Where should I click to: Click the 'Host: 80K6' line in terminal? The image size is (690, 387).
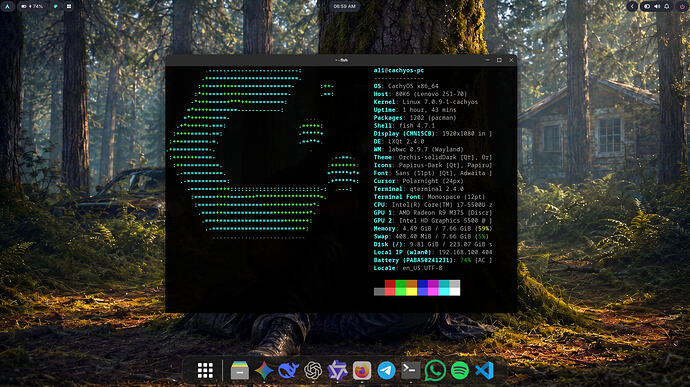[420, 94]
